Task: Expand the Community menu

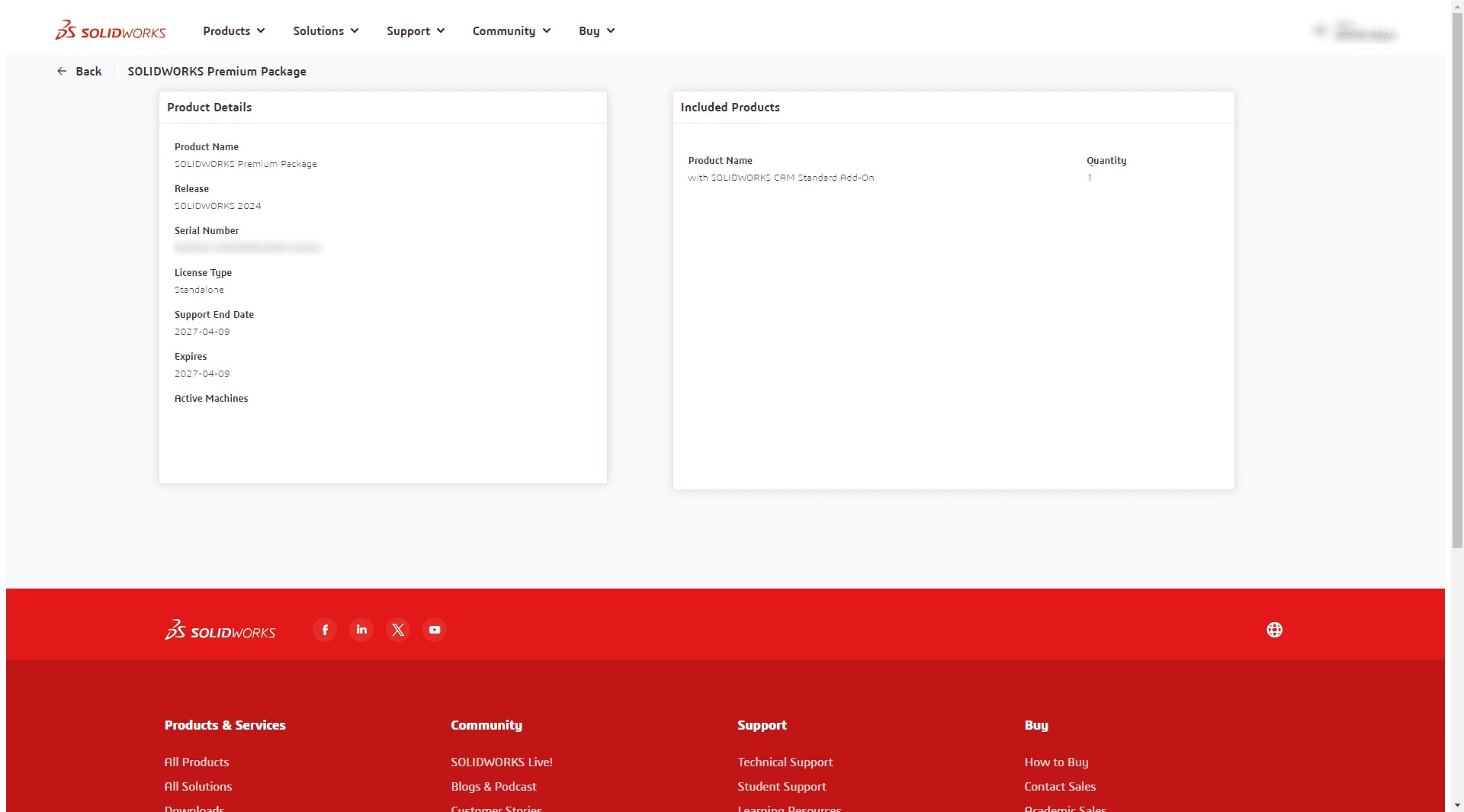Action: tap(511, 30)
